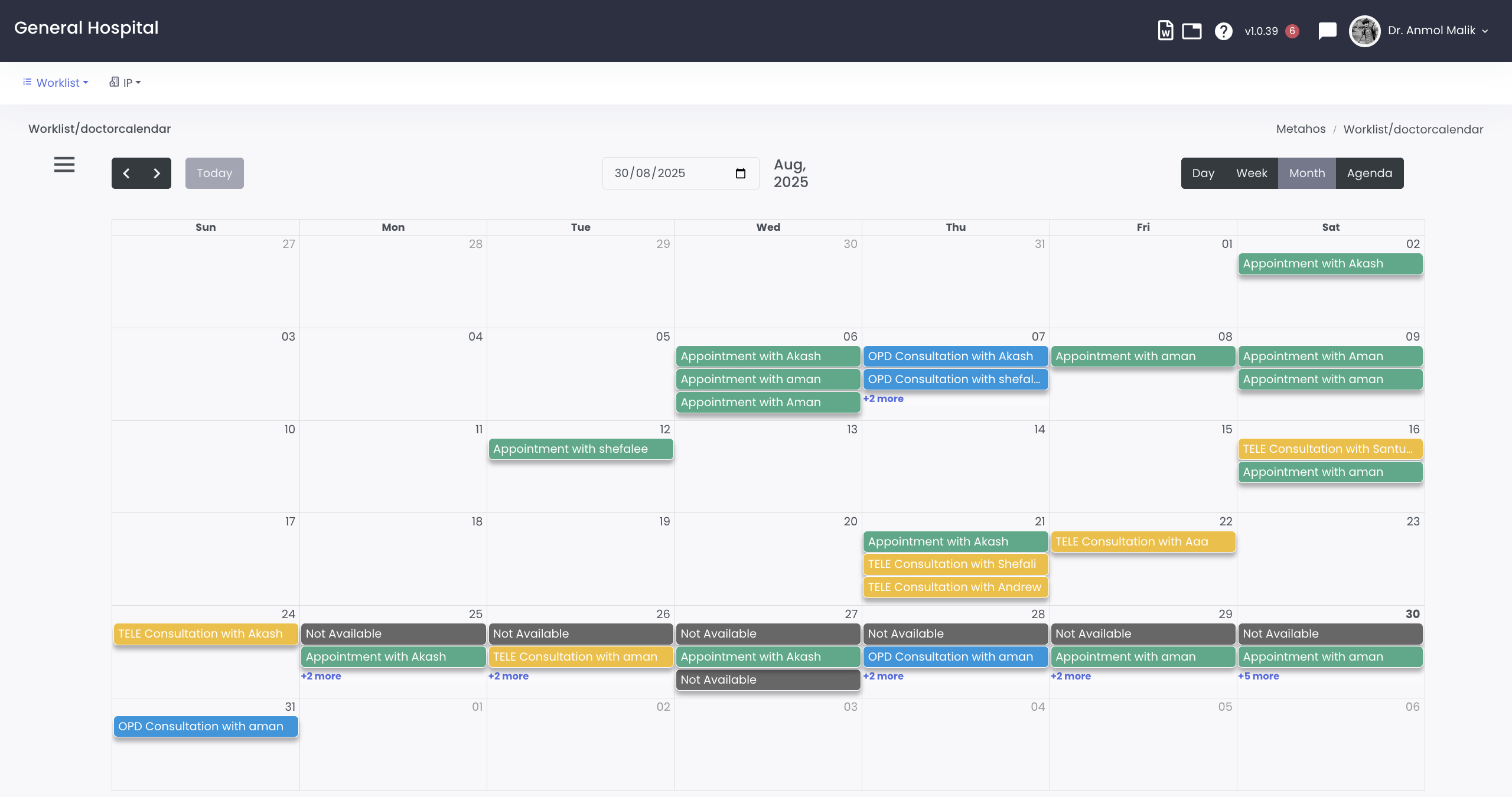
Task: Show +5 more events on August 30
Action: [x=1259, y=676]
